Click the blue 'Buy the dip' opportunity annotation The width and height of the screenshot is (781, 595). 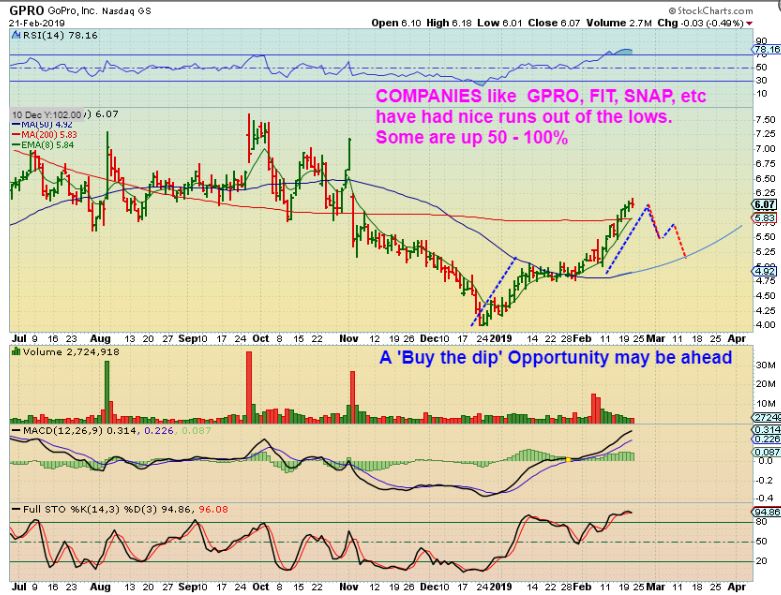tap(556, 357)
